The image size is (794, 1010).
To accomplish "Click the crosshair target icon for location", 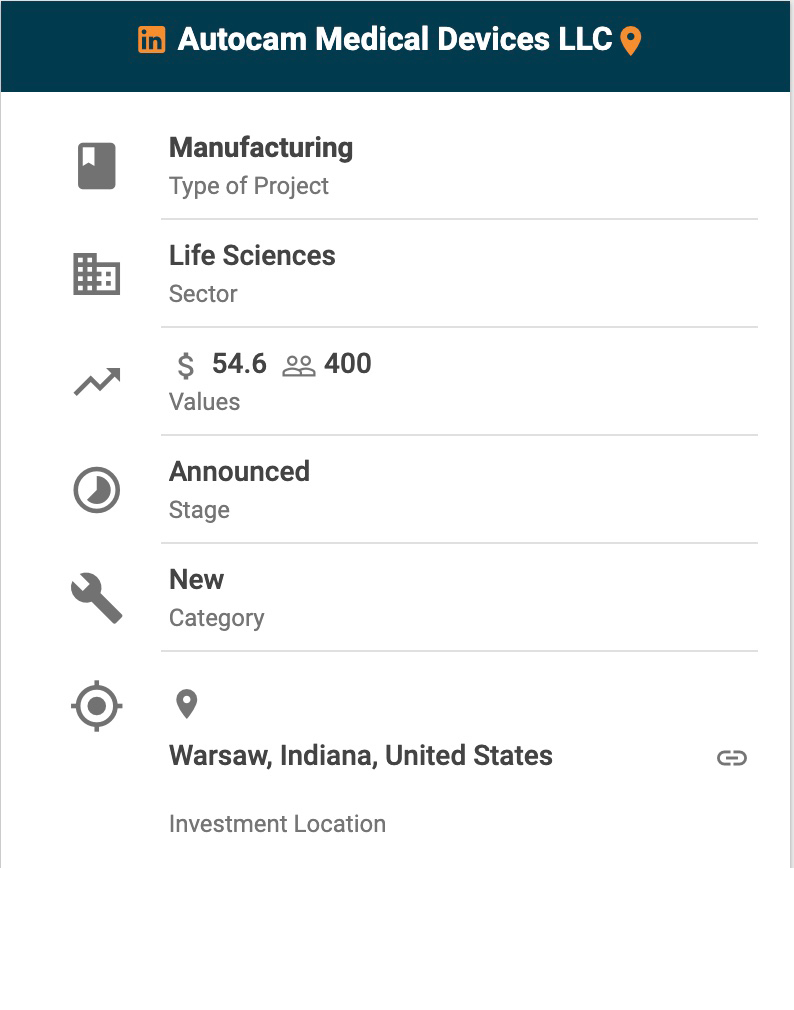I will click(97, 706).
